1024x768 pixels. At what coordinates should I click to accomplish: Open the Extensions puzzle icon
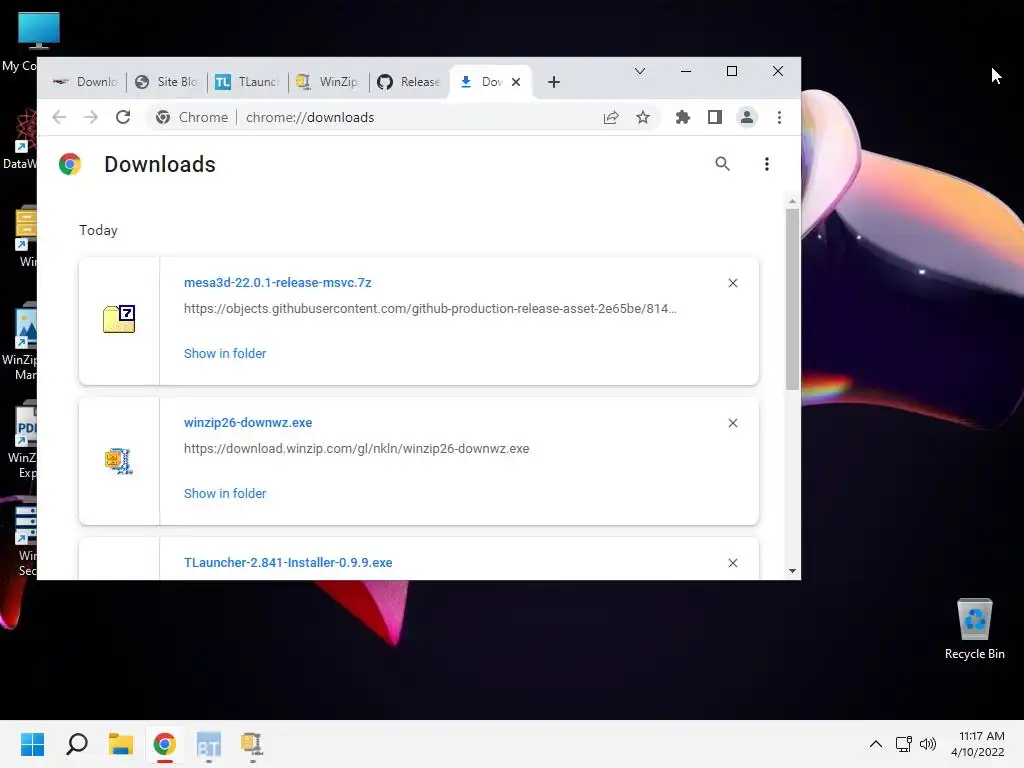[x=682, y=118]
